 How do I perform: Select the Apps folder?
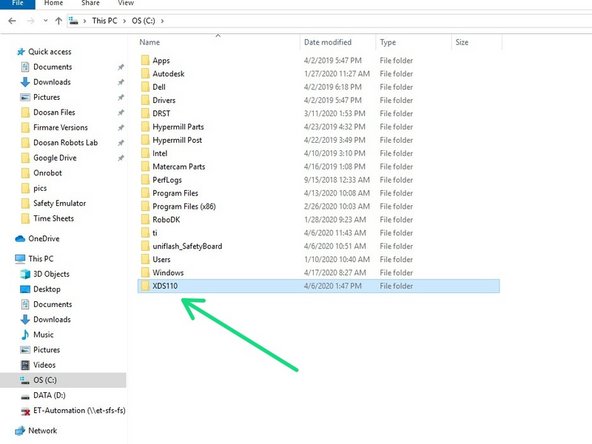point(161,60)
